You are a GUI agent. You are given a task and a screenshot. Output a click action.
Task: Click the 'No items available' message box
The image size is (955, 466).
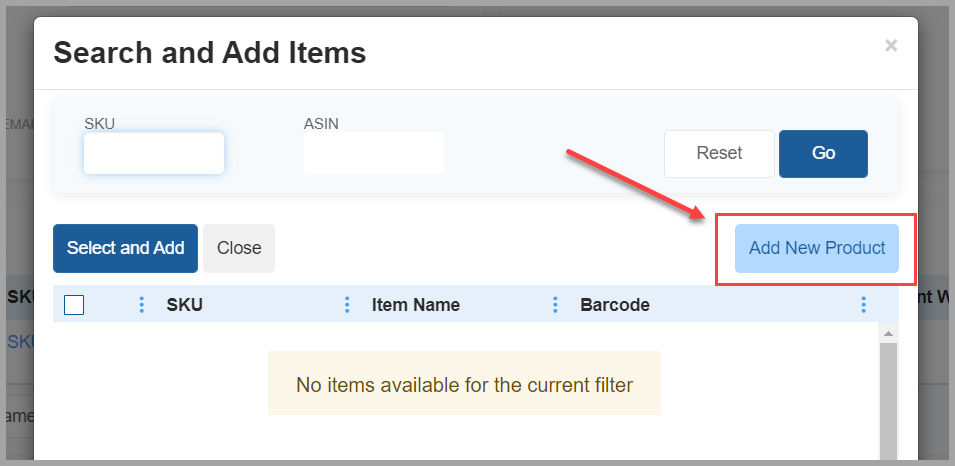[464, 383]
